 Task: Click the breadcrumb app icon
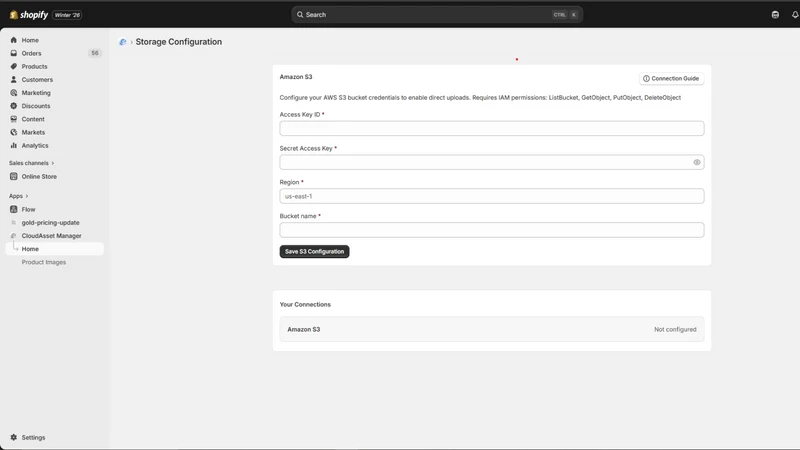[122, 42]
